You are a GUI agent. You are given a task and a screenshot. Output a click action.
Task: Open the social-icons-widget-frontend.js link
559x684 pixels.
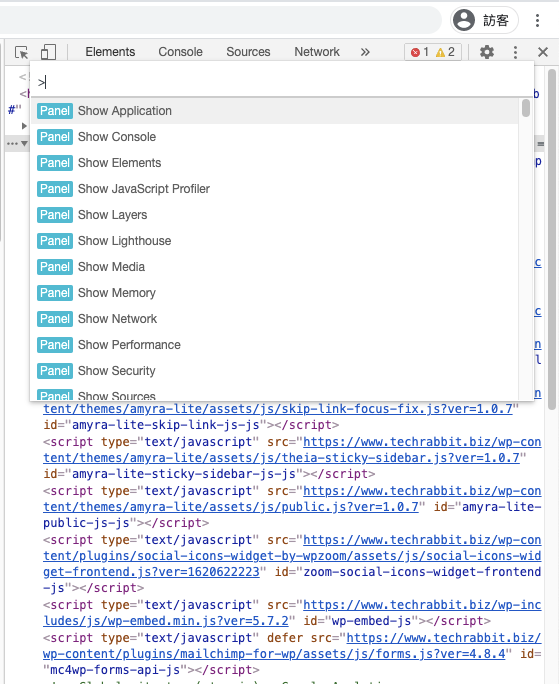(292, 556)
